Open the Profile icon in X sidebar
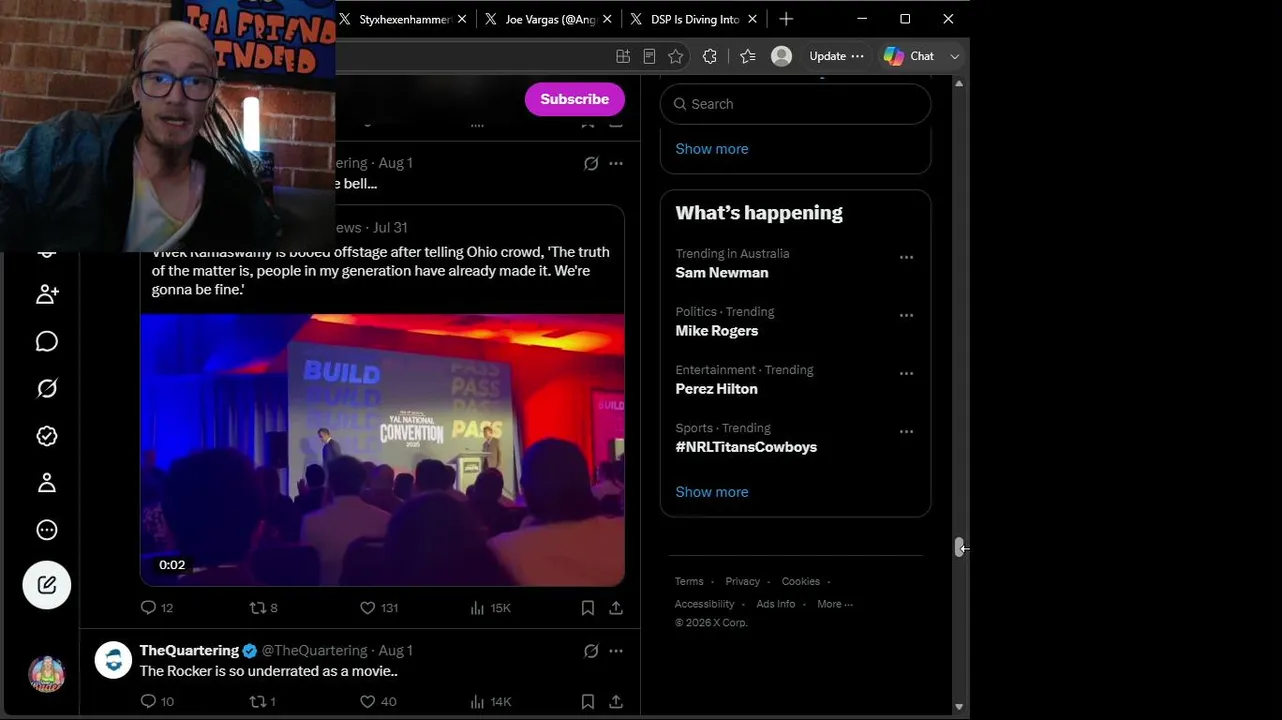 click(x=47, y=483)
